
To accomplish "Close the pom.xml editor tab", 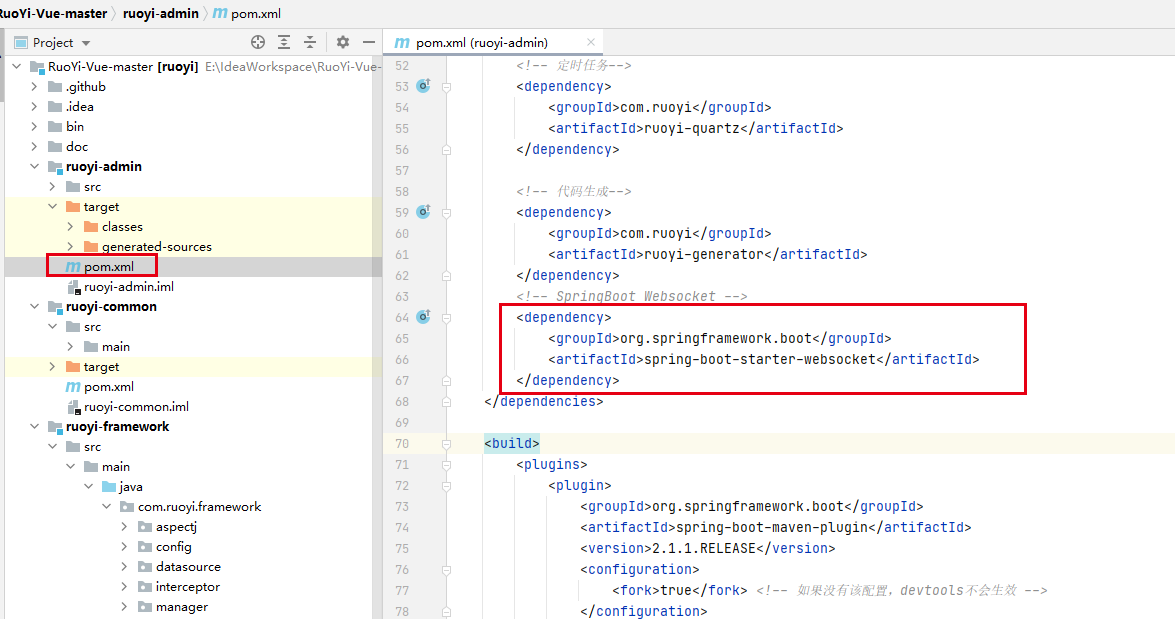I will (x=591, y=42).
